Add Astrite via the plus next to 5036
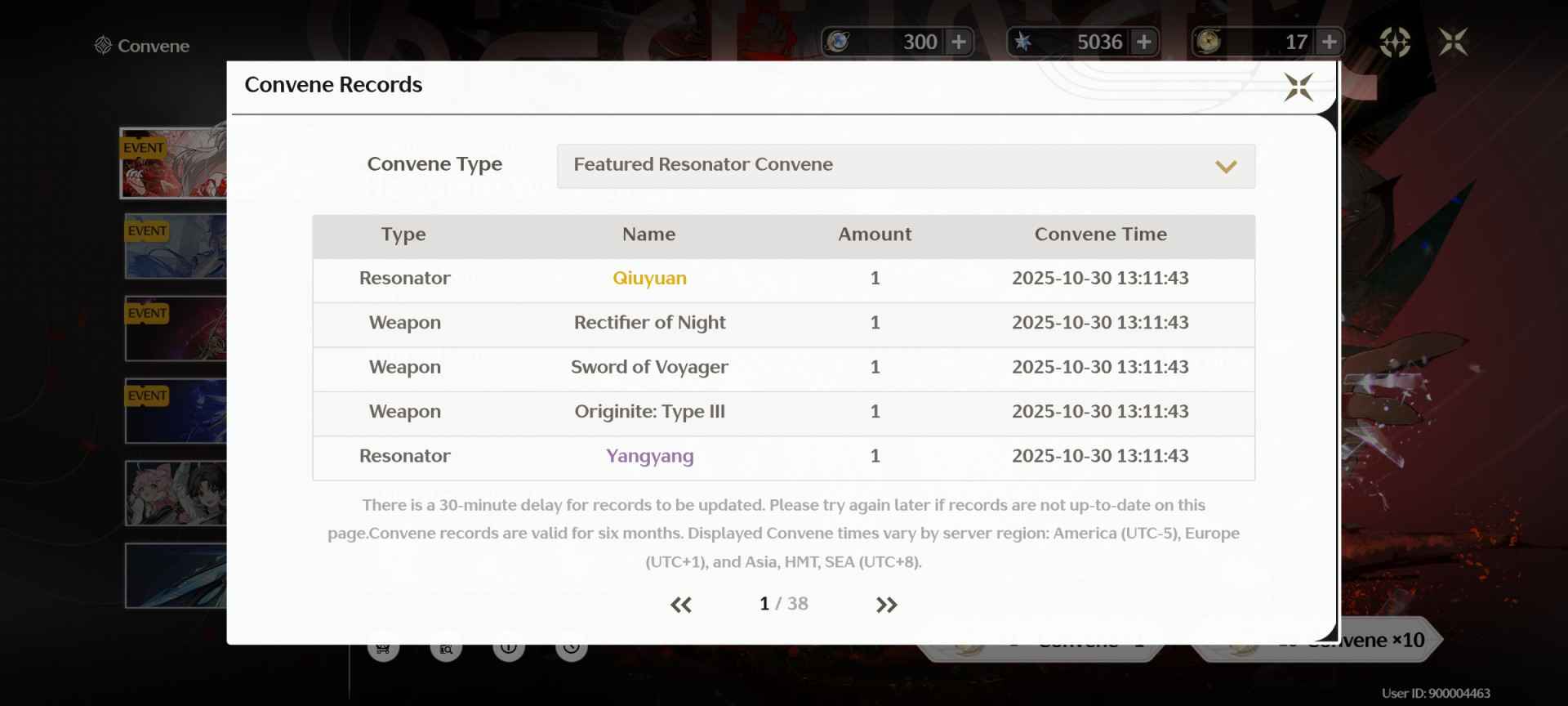The height and width of the screenshot is (706, 1568). (1144, 42)
